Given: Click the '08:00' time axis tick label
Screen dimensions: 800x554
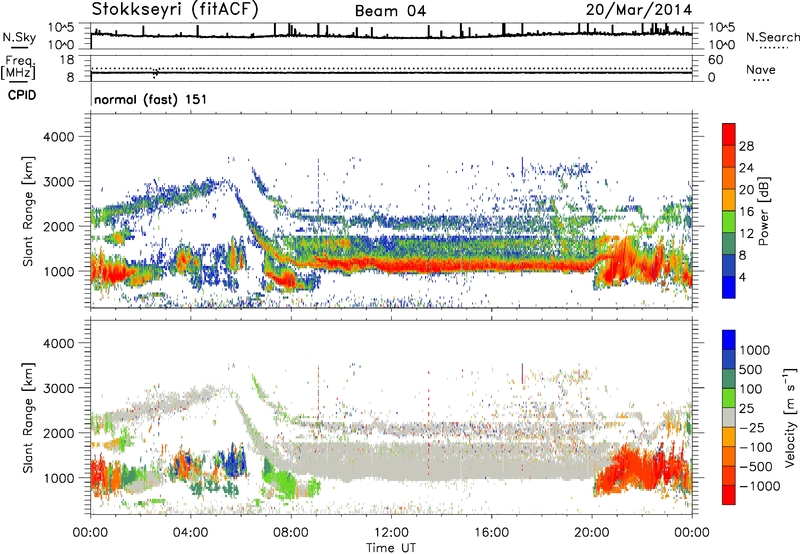Looking at the screenshot, I should point(291,533).
